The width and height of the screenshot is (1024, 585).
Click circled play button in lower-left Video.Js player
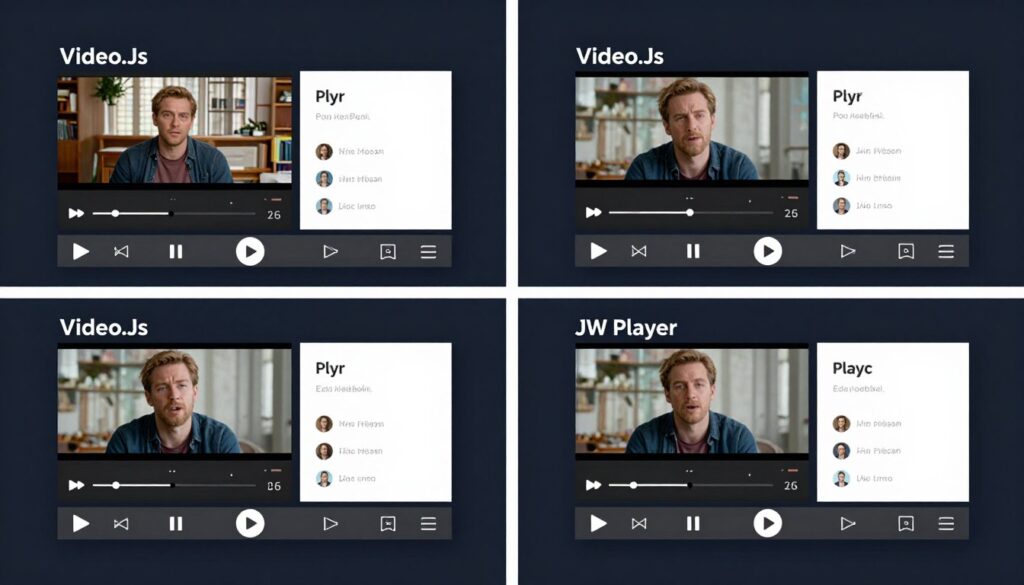[x=250, y=524]
